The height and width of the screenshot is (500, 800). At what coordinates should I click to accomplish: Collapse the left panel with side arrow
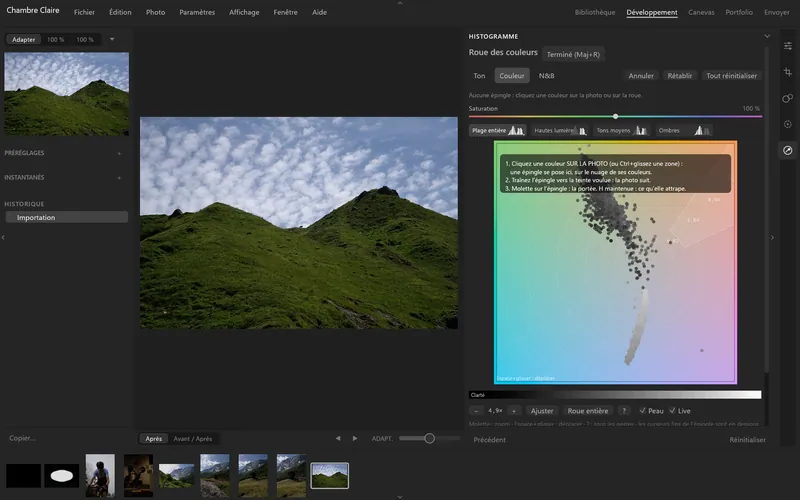3,237
